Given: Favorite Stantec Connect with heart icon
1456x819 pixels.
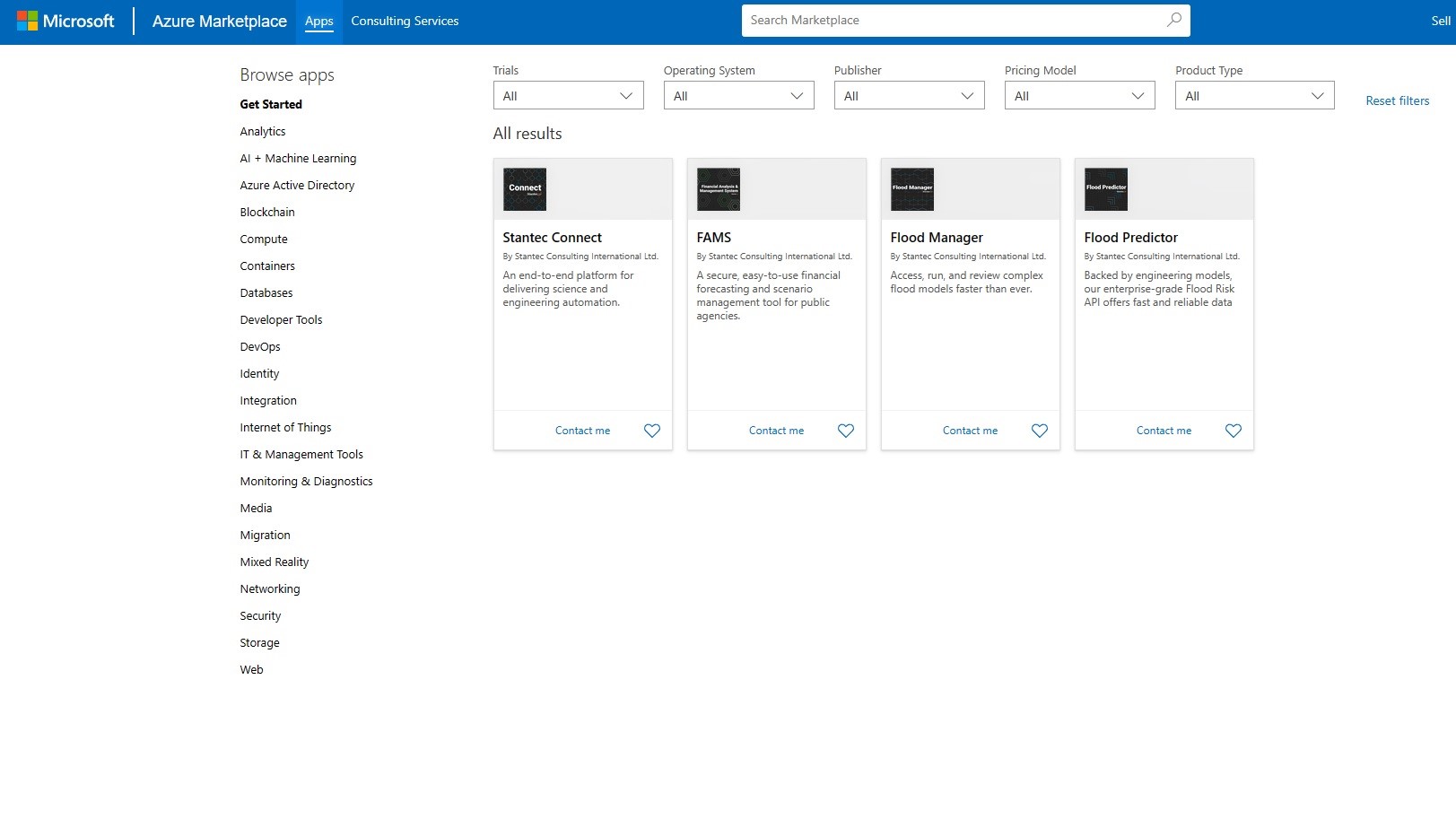Looking at the screenshot, I should 652,431.
